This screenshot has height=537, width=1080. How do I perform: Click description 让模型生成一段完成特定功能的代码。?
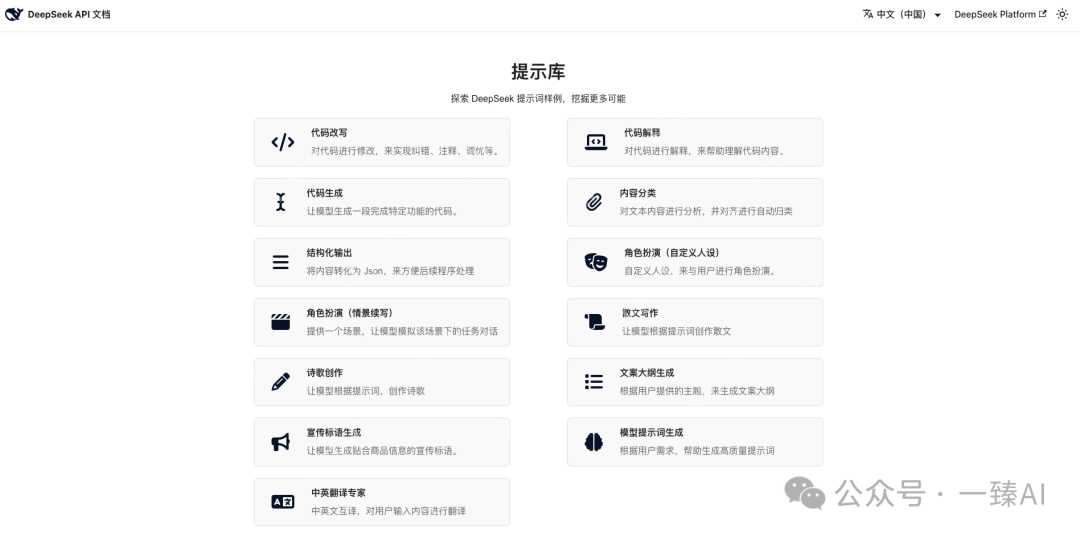point(382,211)
